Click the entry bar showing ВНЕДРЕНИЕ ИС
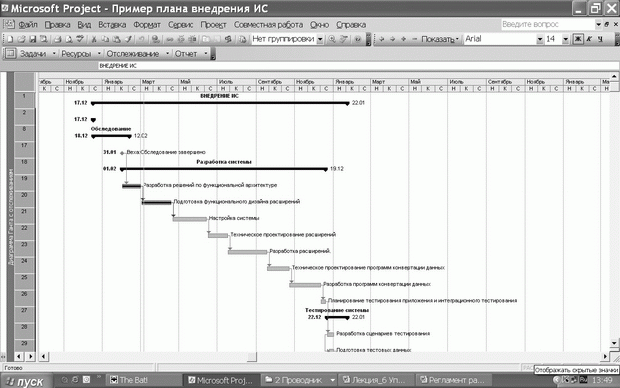 358,66
